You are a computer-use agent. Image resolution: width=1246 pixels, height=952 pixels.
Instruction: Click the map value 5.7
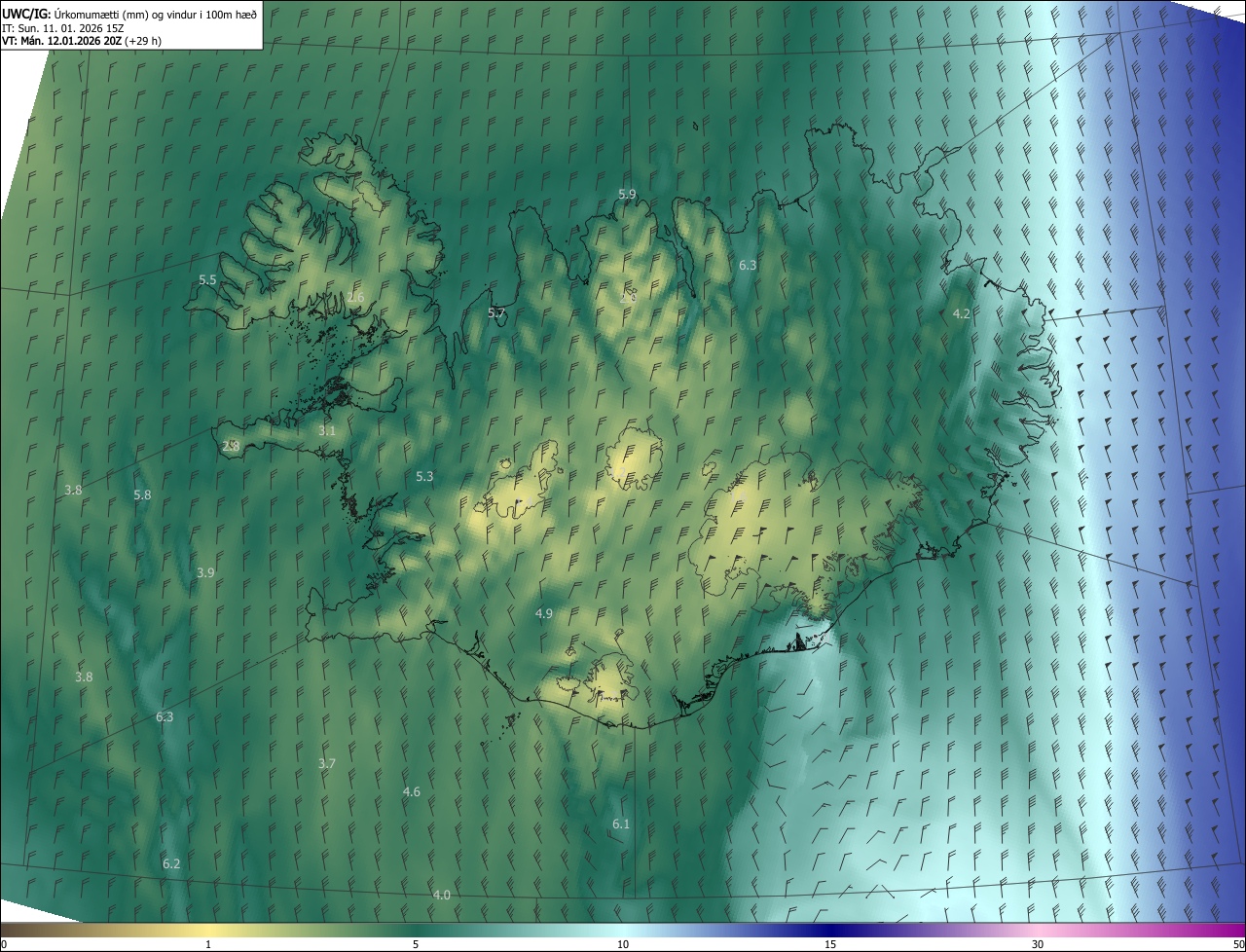pyautogui.click(x=496, y=313)
